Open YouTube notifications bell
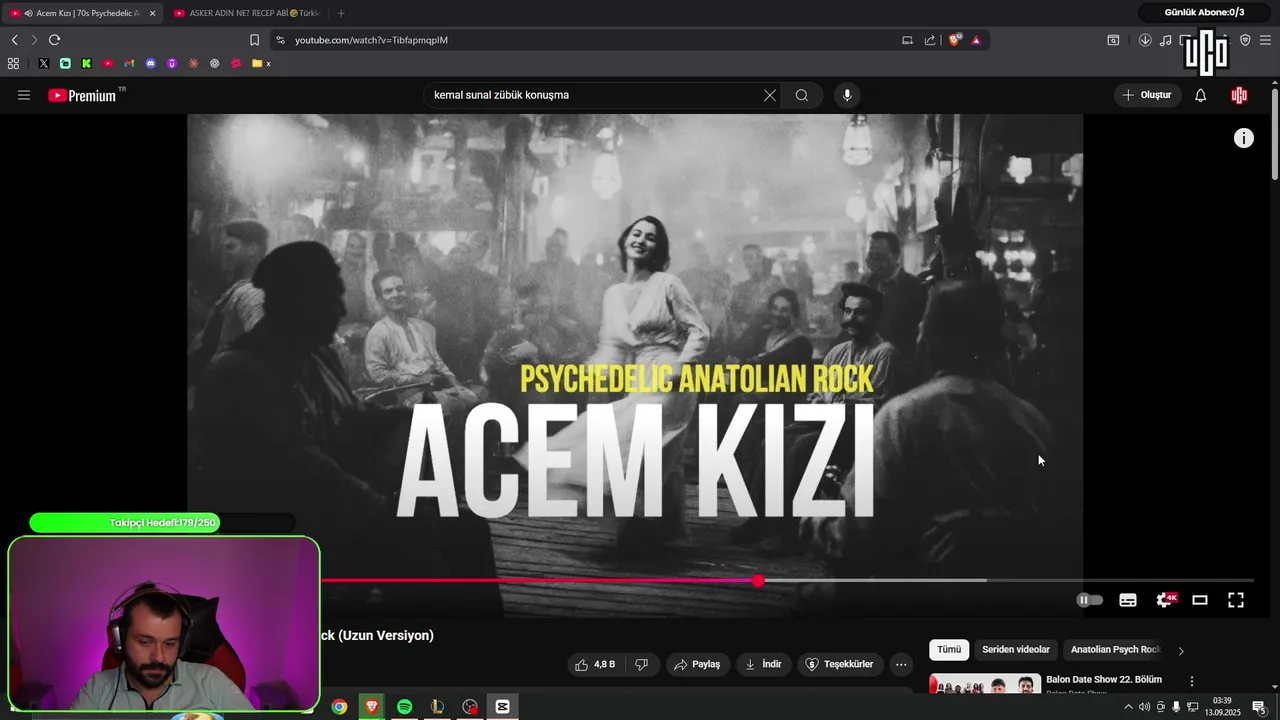This screenshot has height=720, width=1280. 1201,95
